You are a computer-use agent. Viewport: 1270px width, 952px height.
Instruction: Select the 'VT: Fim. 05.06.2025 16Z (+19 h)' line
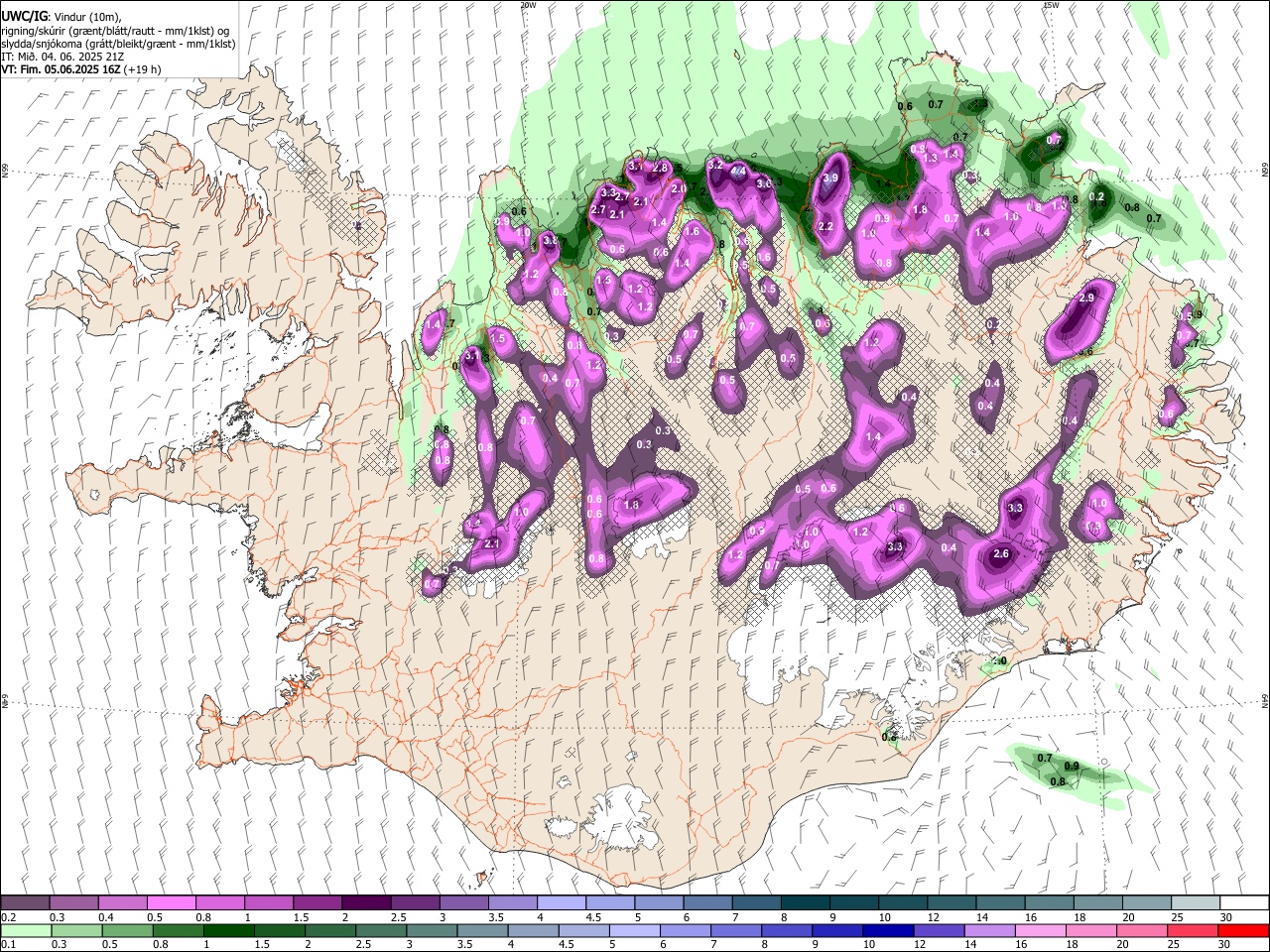[81, 69]
